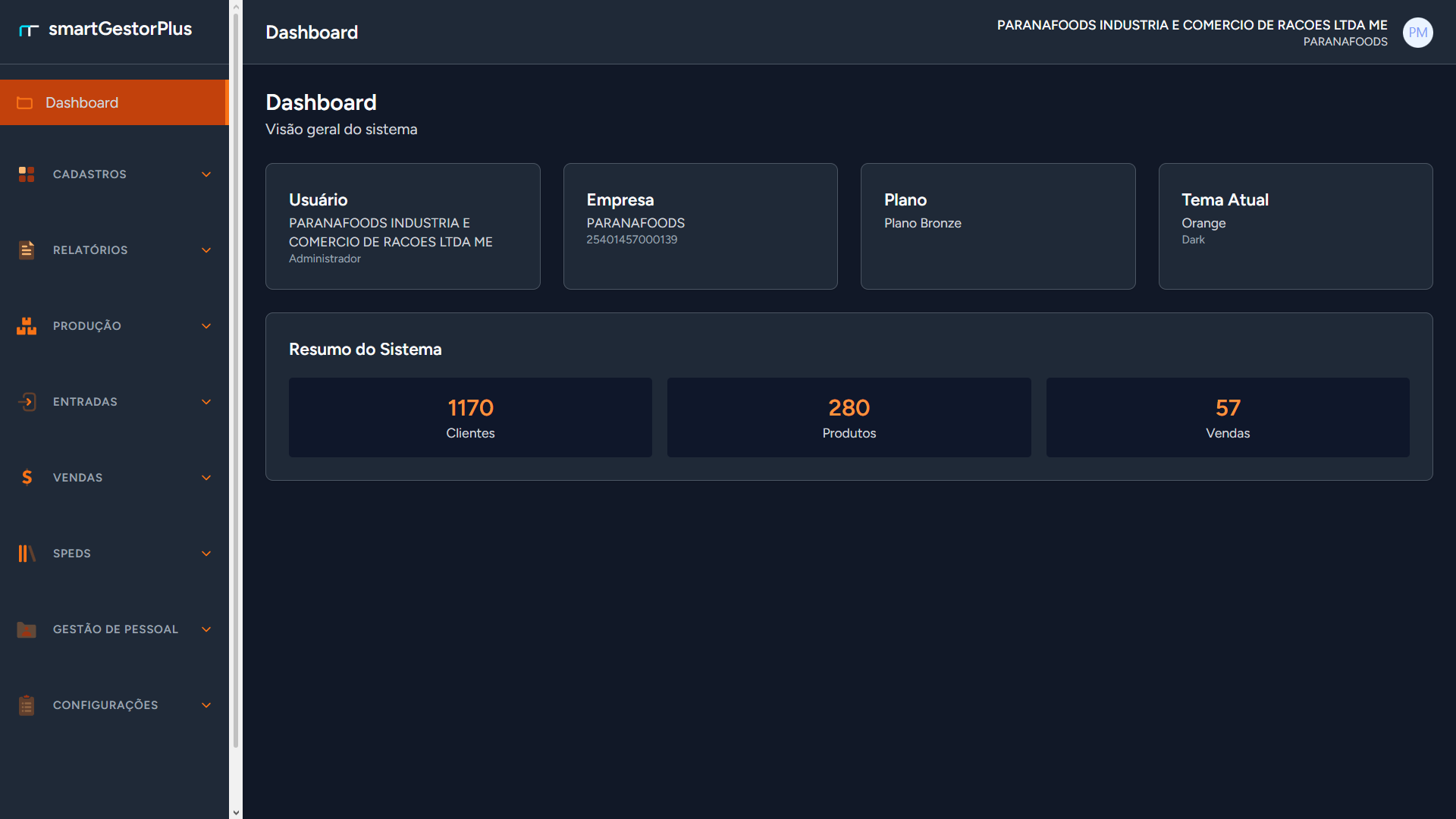The image size is (1456, 819).
Task: Open the Plano Bronze card
Action: (x=998, y=226)
